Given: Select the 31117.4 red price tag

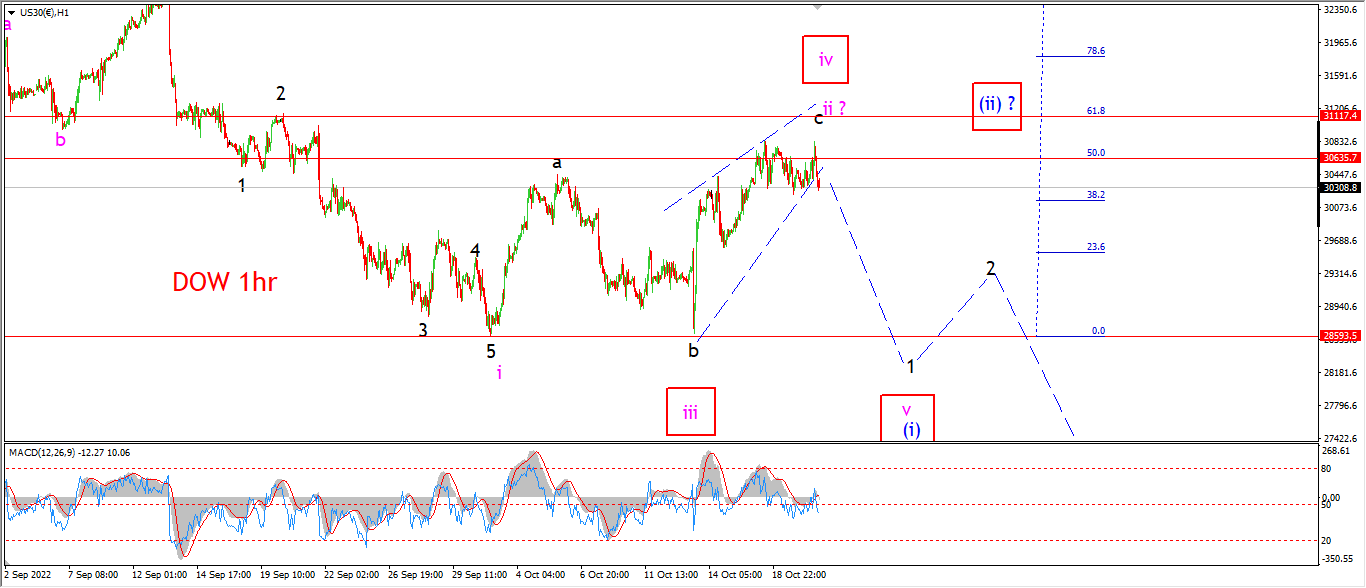Looking at the screenshot, I should tap(1339, 116).
